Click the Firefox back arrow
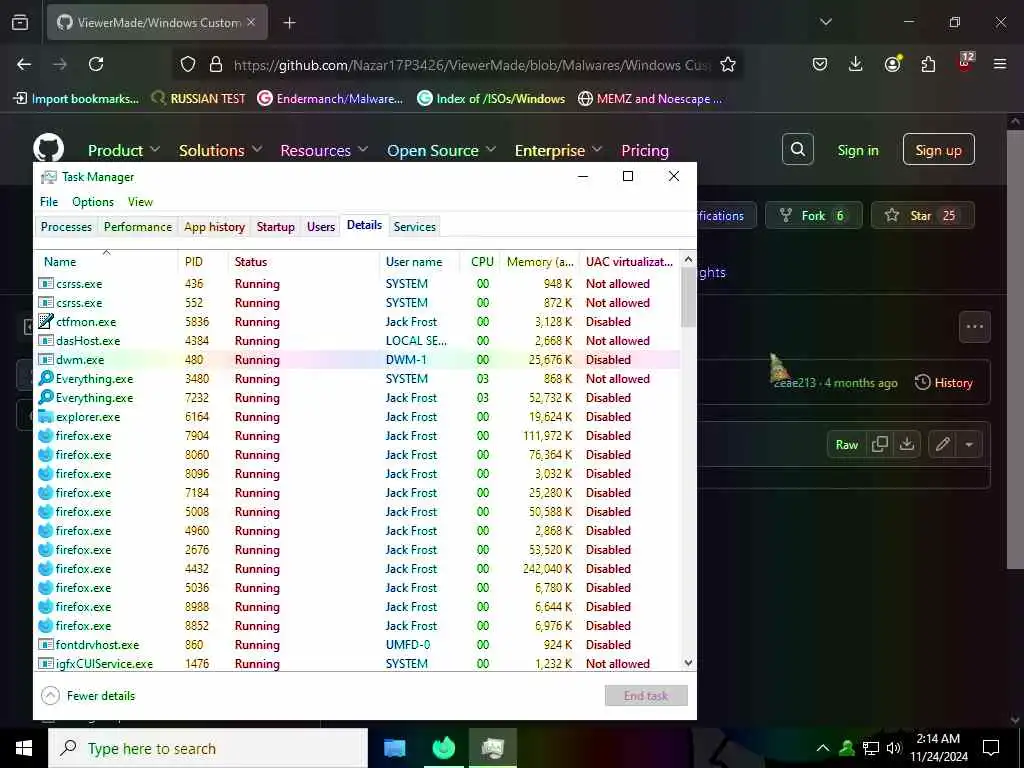The height and width of the screenshot is (768, 1024). click(x=24, y=64)
